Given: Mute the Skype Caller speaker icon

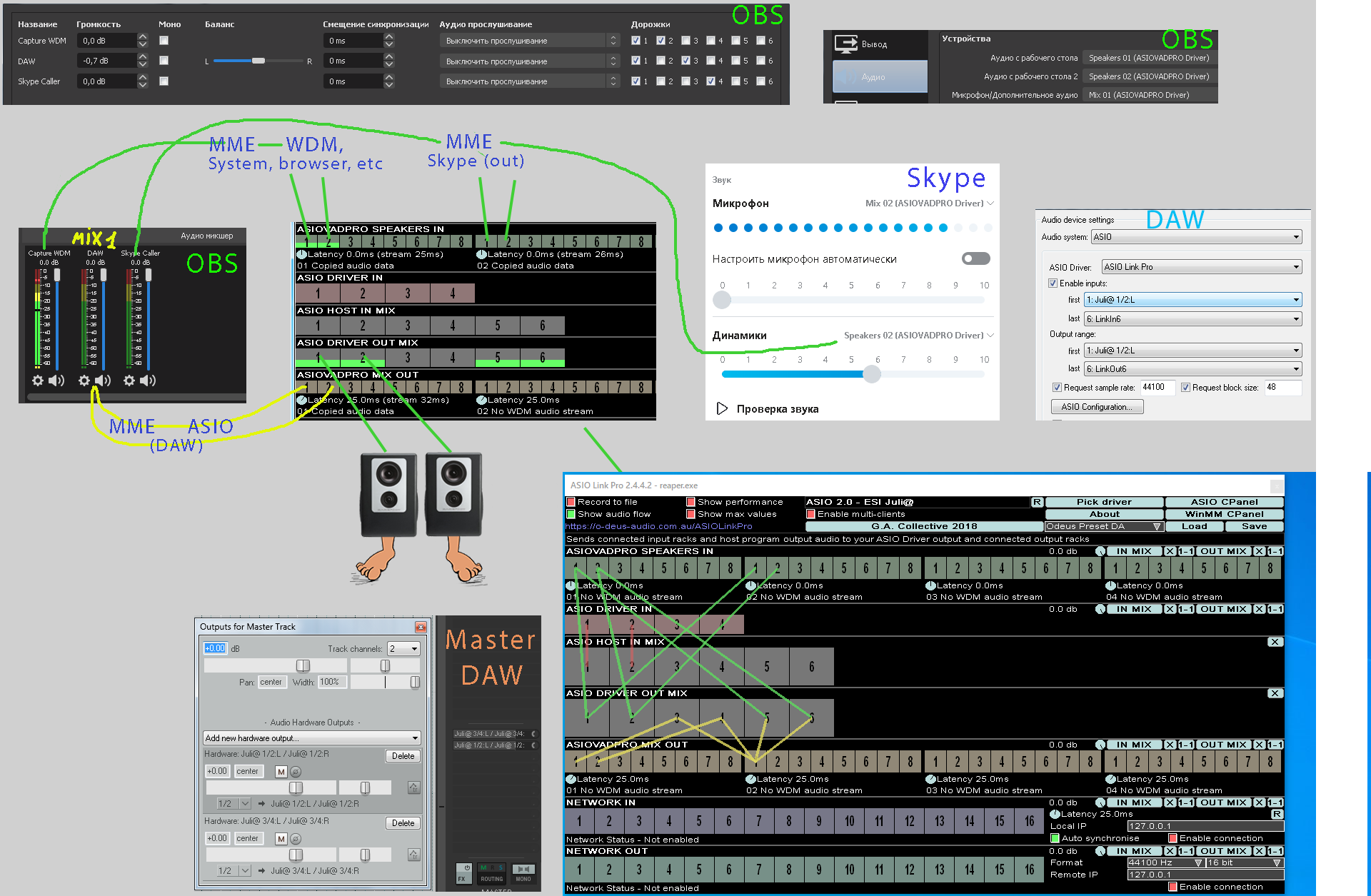Looking at the screenshot, I should [x=148, y=381].
